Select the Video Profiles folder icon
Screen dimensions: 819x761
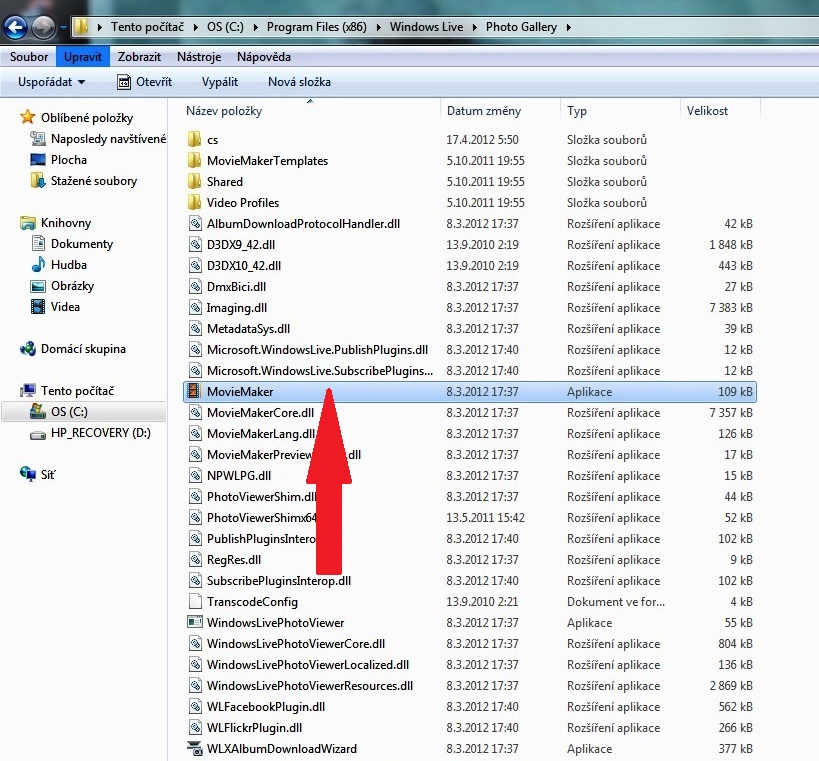(x=194, y=202)
